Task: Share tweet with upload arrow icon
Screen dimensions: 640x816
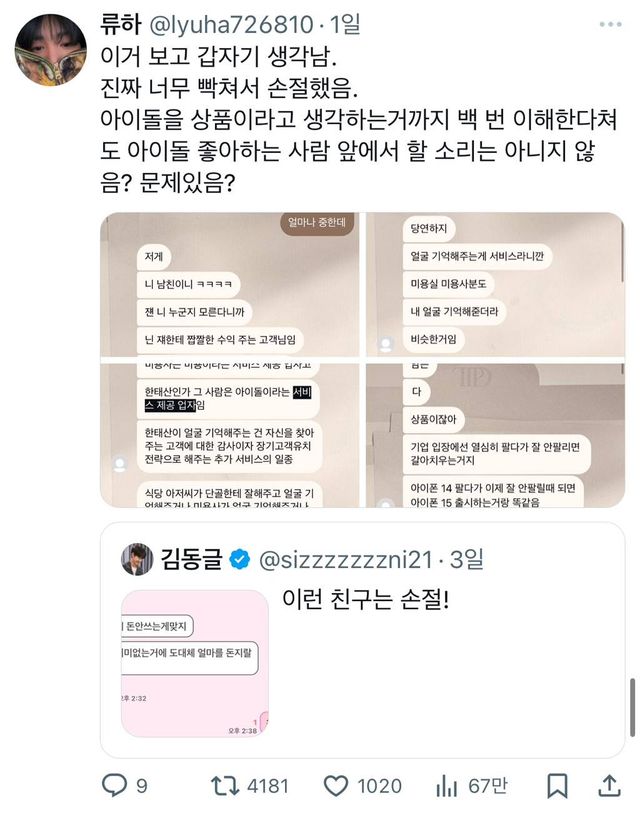Action: point(608,785)
